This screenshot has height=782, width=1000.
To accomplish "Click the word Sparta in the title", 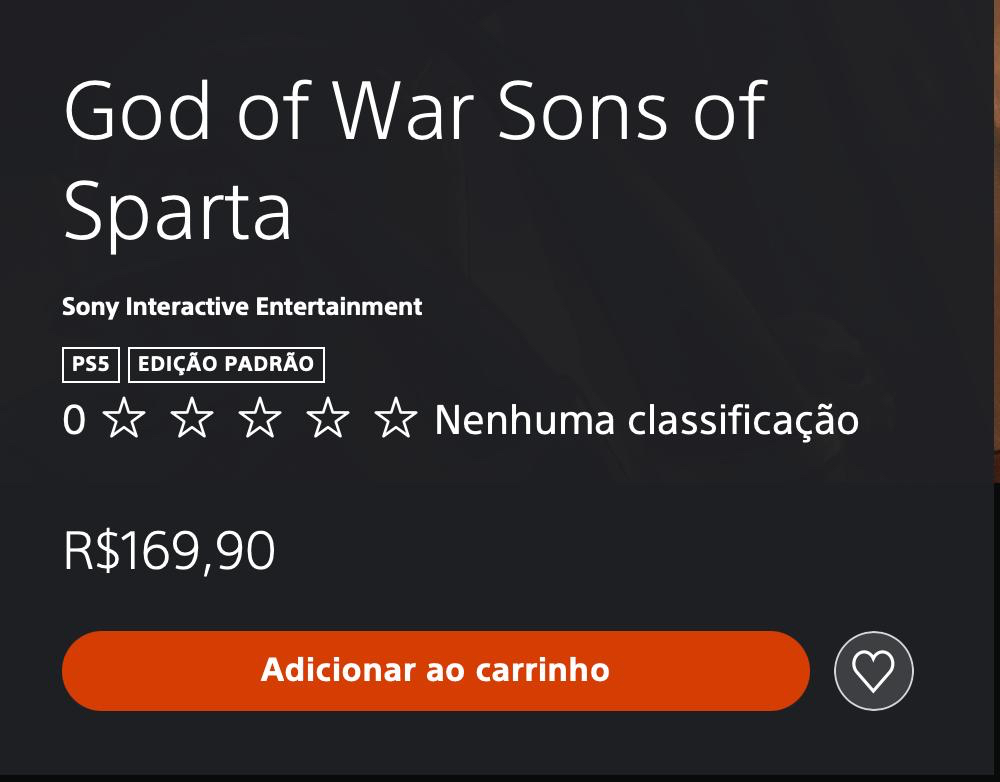I will click(178, 211).
